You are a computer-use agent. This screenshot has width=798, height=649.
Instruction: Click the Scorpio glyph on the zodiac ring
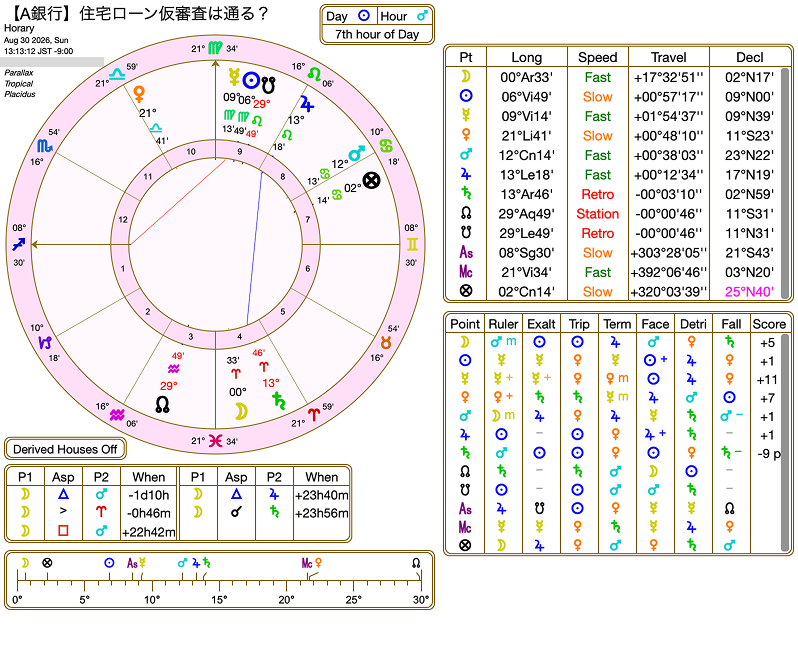coord(45,147)
